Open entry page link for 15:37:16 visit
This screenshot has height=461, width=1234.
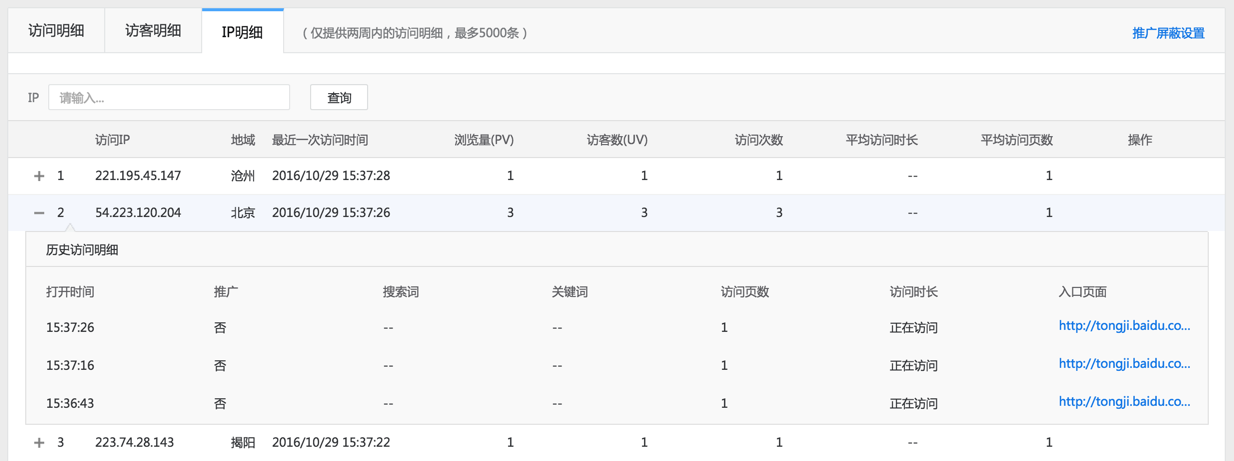(1124, 364)
